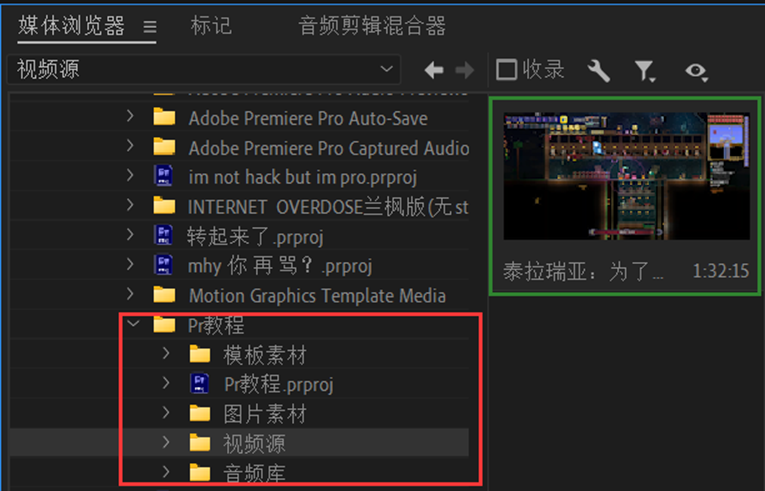765x491 pixels.
Task: Click the 泰拉瑞亚 video clip thumbnail
Action: click(625, 176)
